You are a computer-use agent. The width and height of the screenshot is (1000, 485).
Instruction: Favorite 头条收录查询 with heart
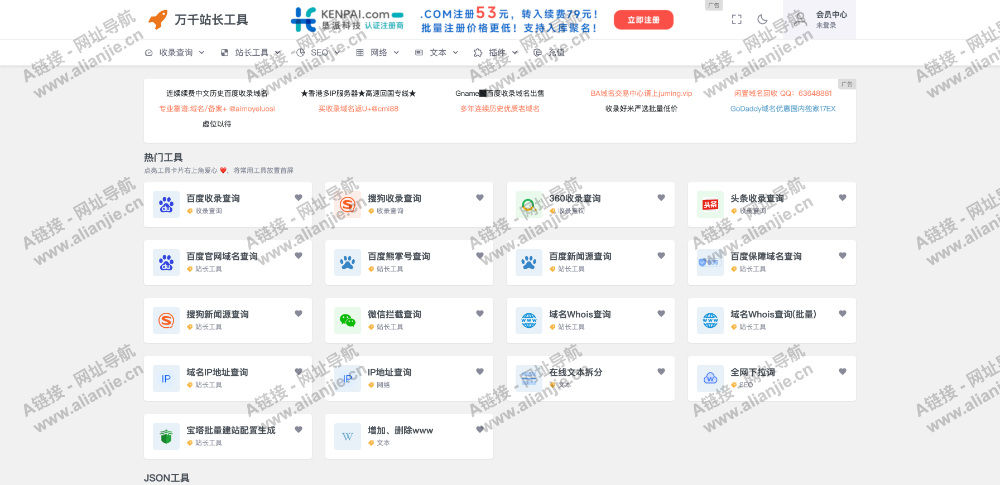click(x=842, y=198)
